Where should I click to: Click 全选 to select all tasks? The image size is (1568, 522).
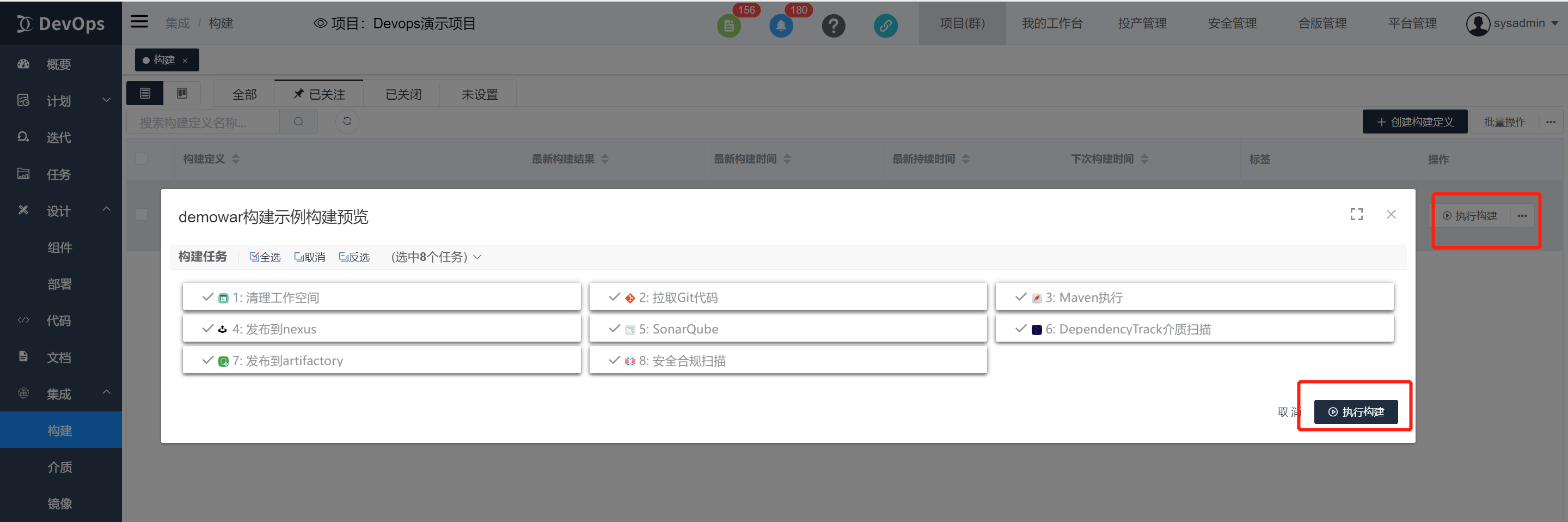pos(265,257)
